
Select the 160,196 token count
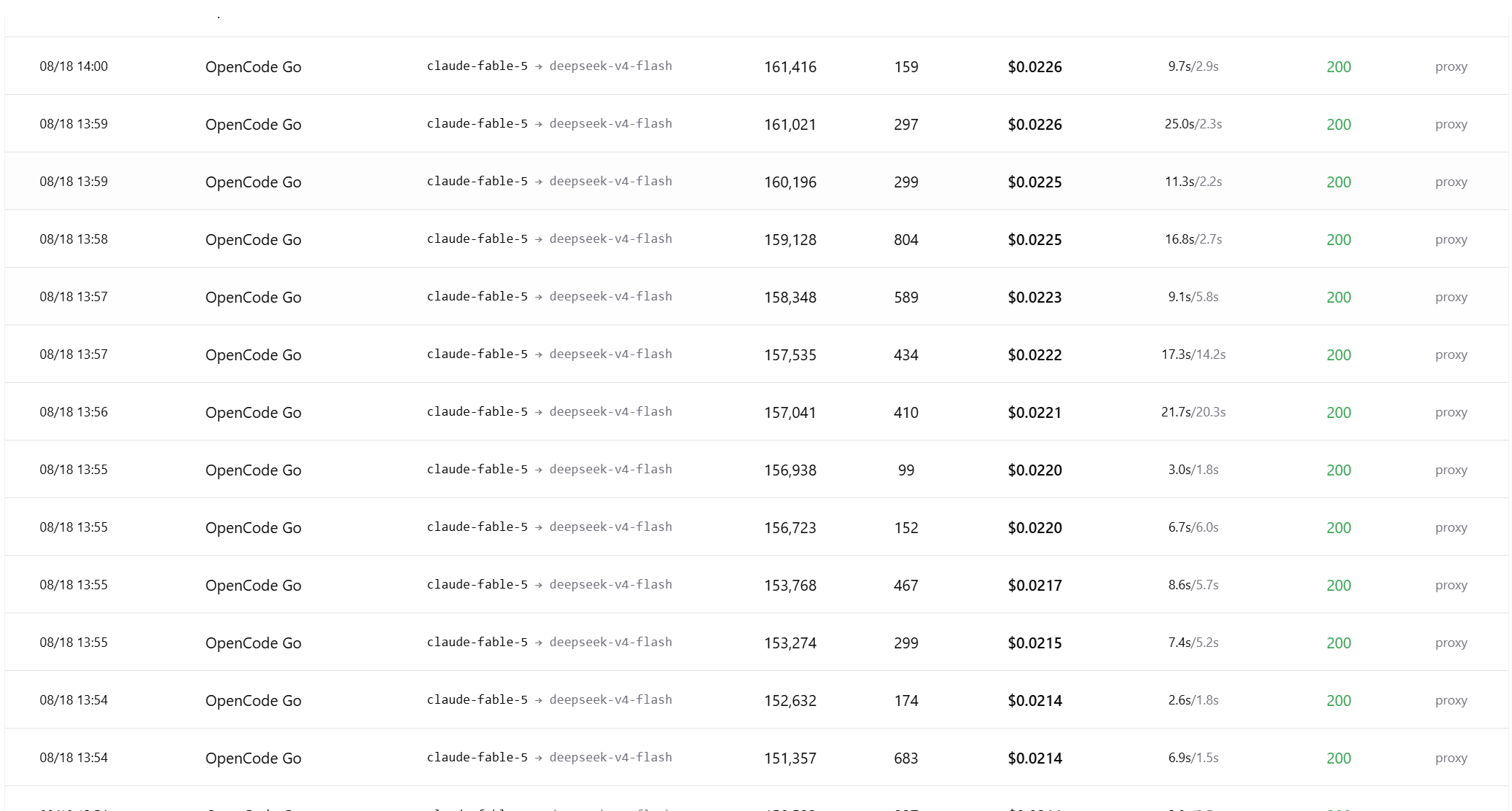(x=790, y=182)
